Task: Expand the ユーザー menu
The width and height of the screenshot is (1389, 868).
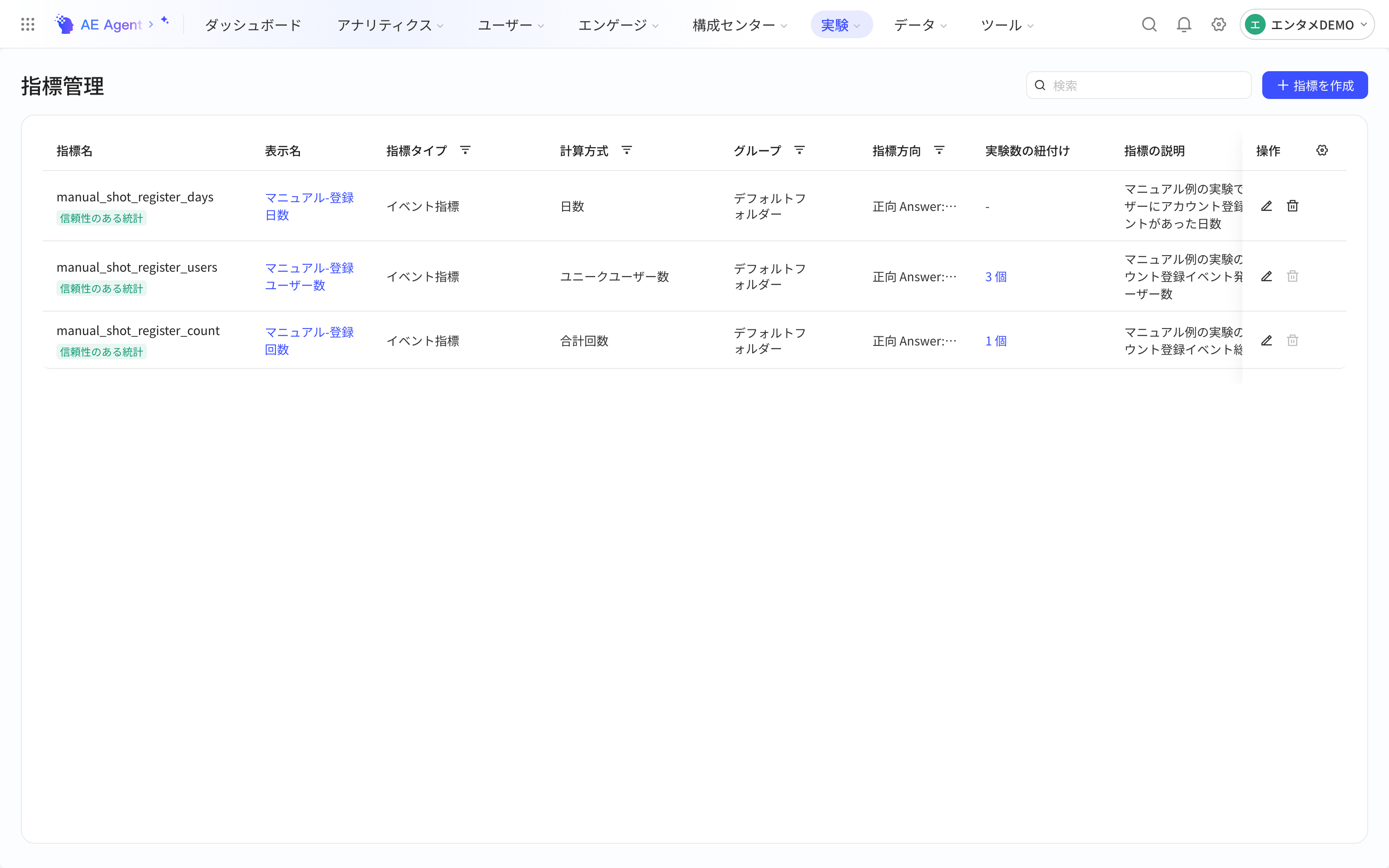Action: [x=511, y=25]
